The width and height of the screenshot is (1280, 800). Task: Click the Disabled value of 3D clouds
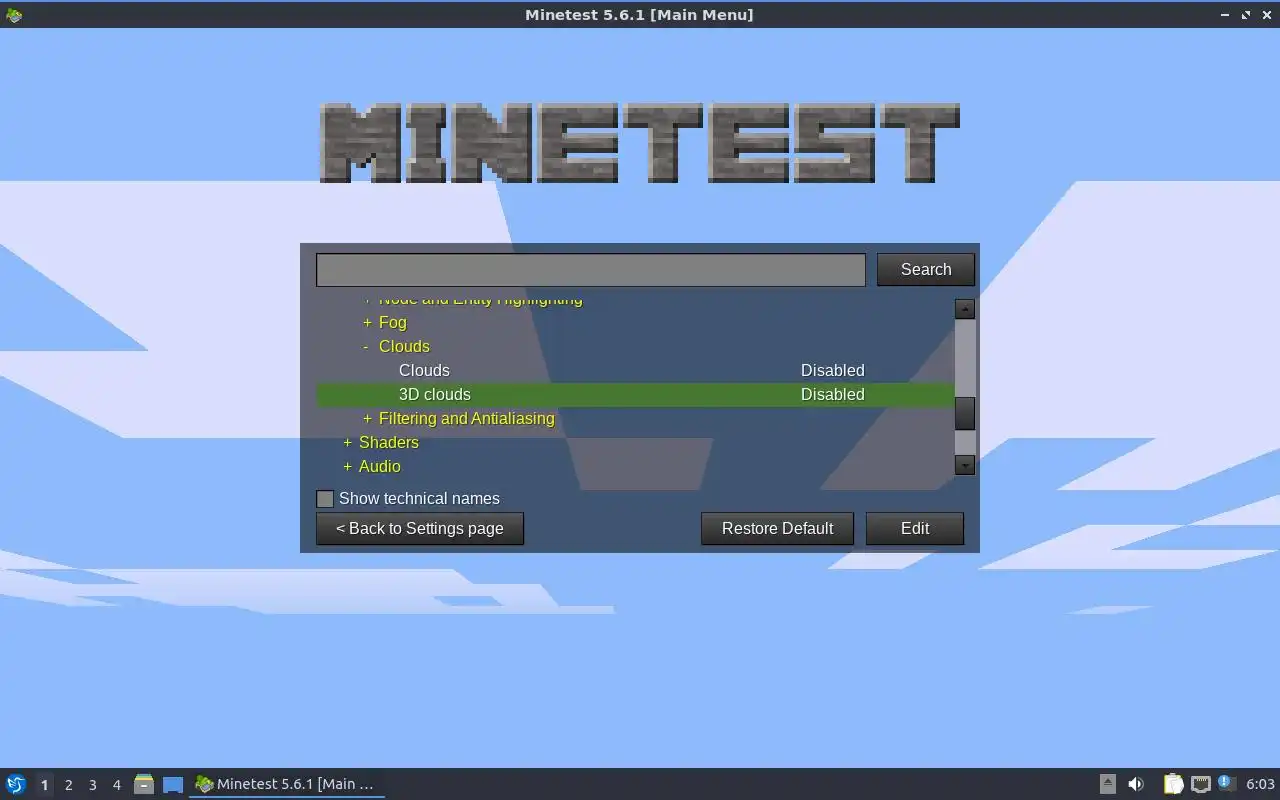832,394
